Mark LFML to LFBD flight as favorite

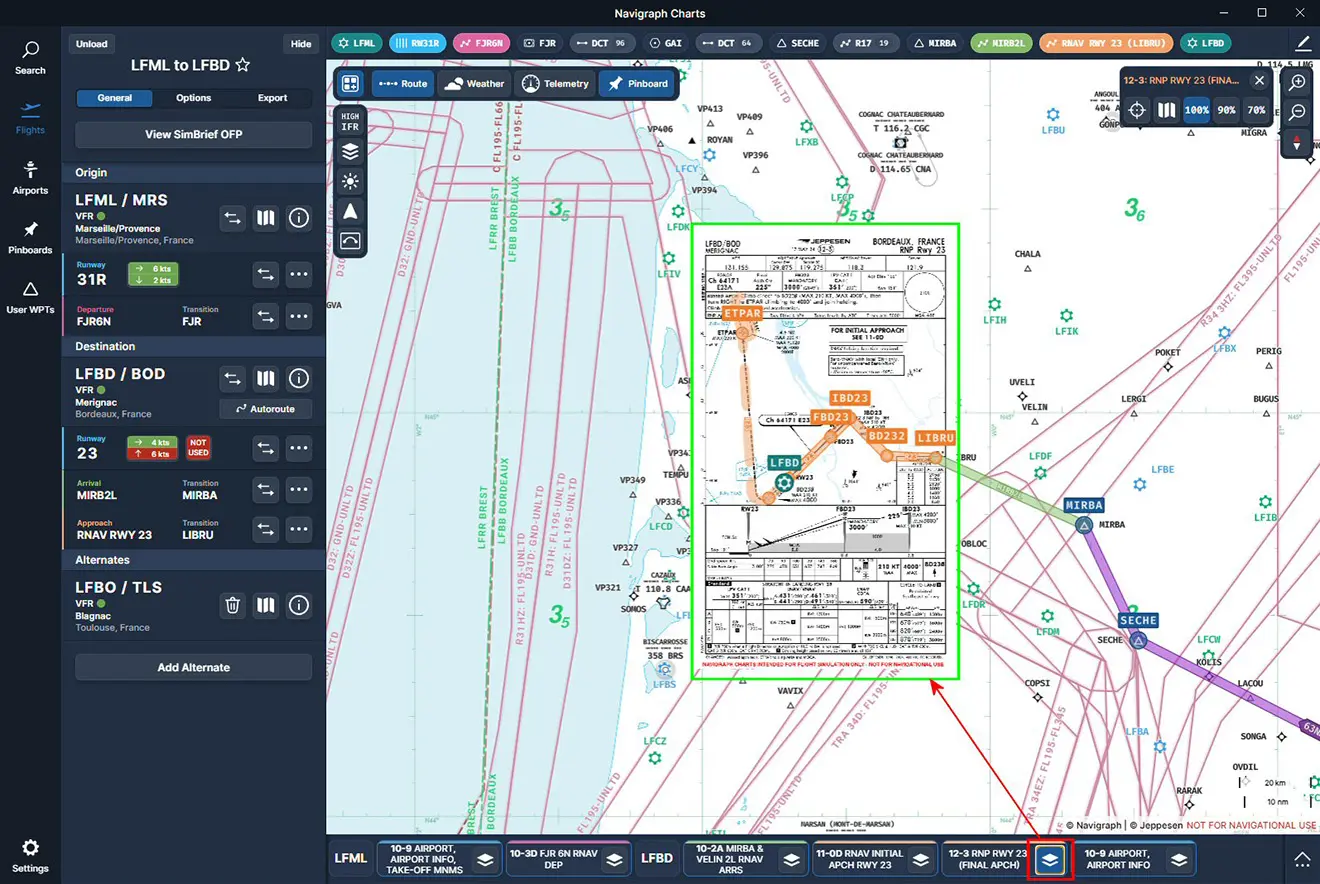pyautogui.click(x=242, y=65)
